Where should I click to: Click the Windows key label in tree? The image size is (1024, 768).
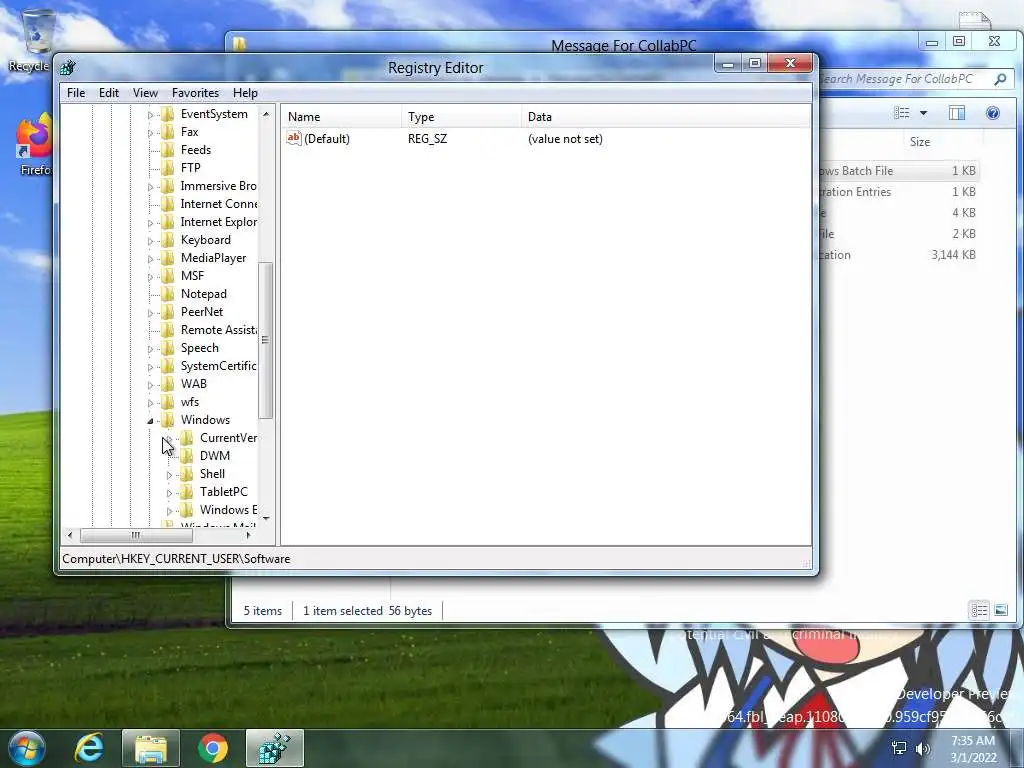205,420
